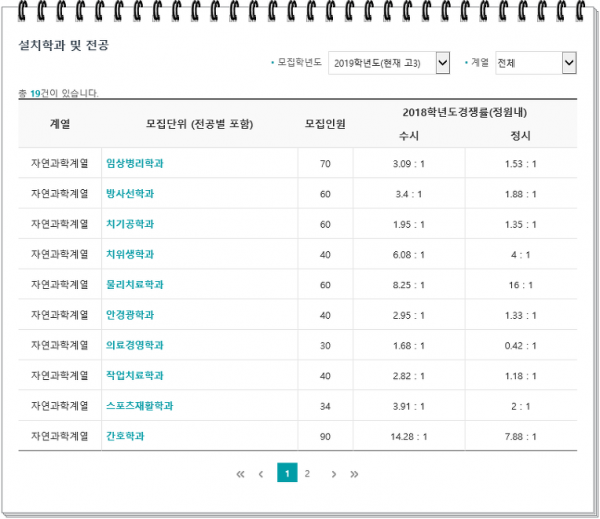
Task: Click 스포츠재활학과 모집인원 value 34
Action: (x=325, y=406)
